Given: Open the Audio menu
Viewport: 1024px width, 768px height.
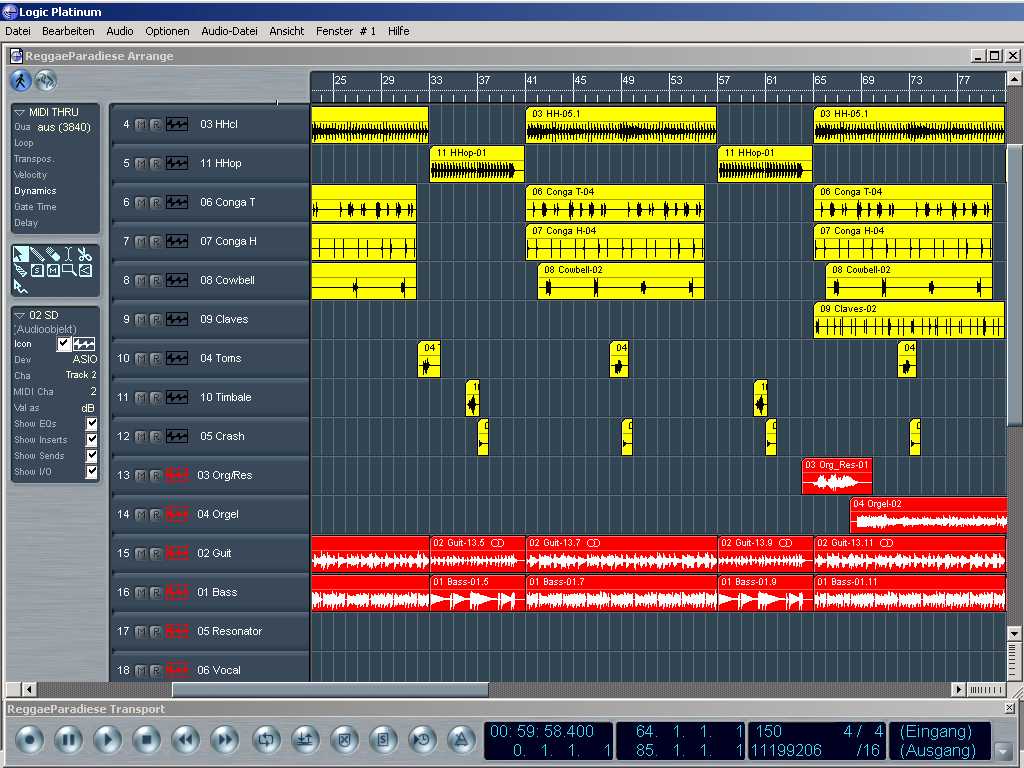Looking at the screenshot, I should [x=120, y=31].
